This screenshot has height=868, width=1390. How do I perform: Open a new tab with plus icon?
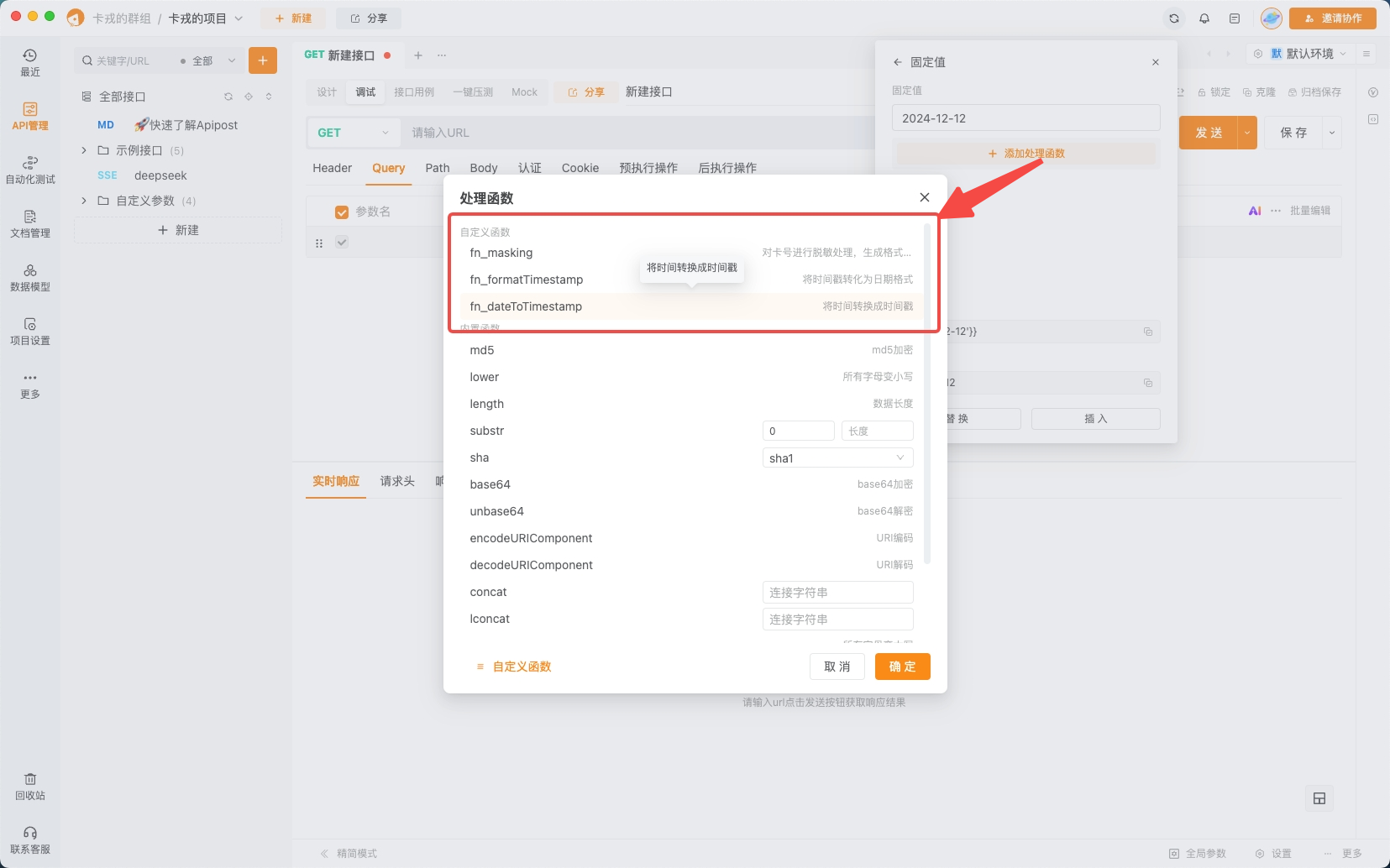pos(418,55)
